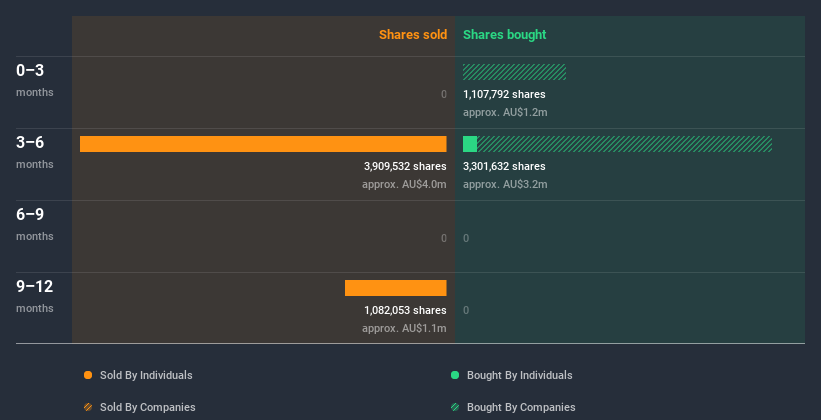The image size is (821, 420).
Task: Click the orange Sold By Individuals legend dot
Action: [x=88, y=375]
